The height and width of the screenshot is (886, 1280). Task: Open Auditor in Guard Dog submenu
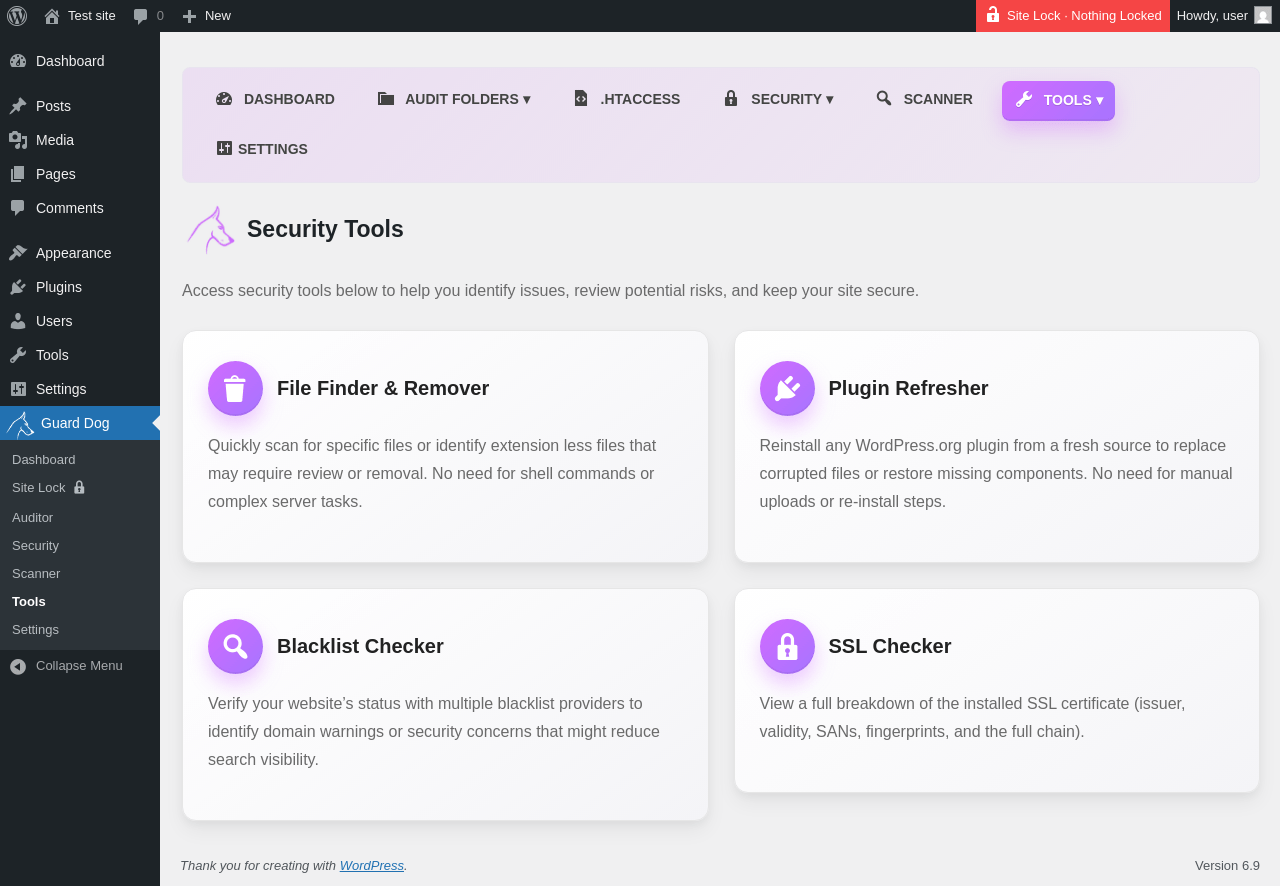(32, 518)
